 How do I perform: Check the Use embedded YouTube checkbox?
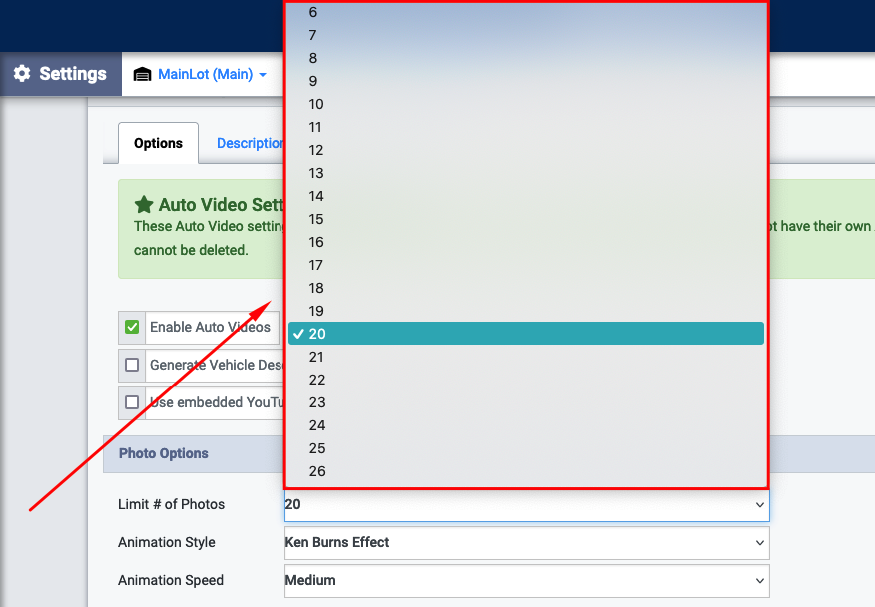(x=132, y=402)
